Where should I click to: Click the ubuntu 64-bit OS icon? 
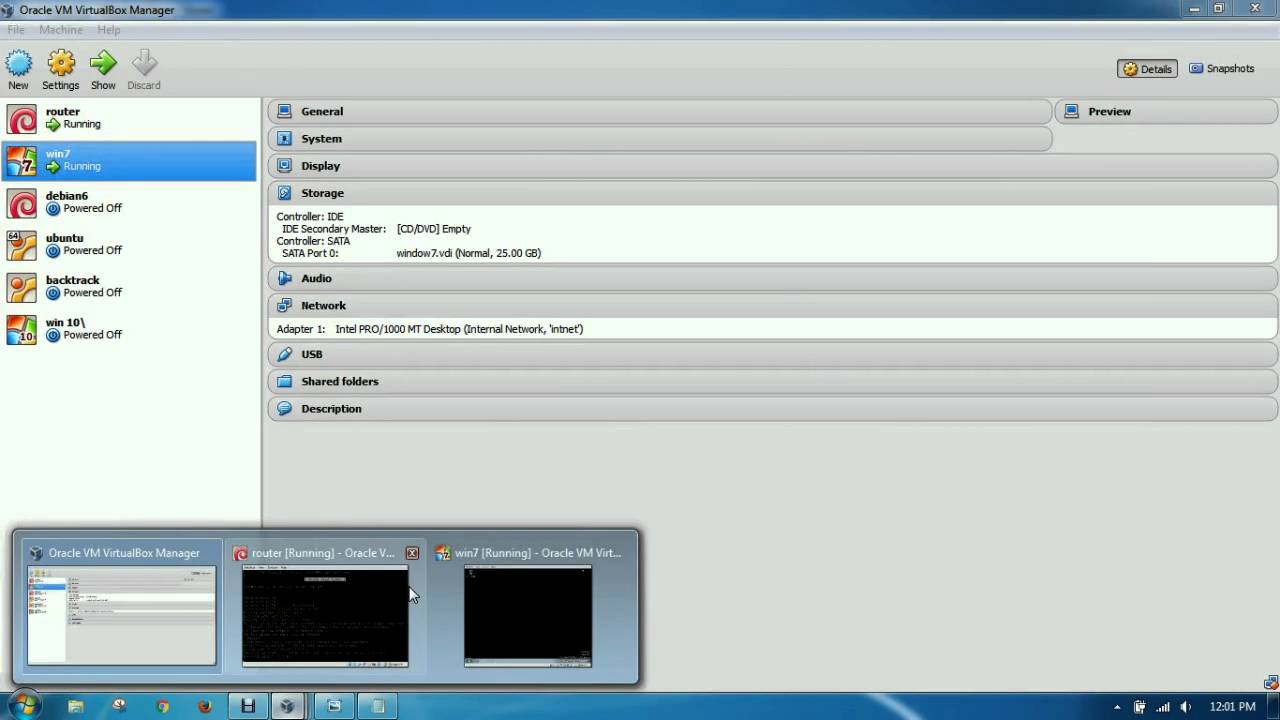click(22, 245)
